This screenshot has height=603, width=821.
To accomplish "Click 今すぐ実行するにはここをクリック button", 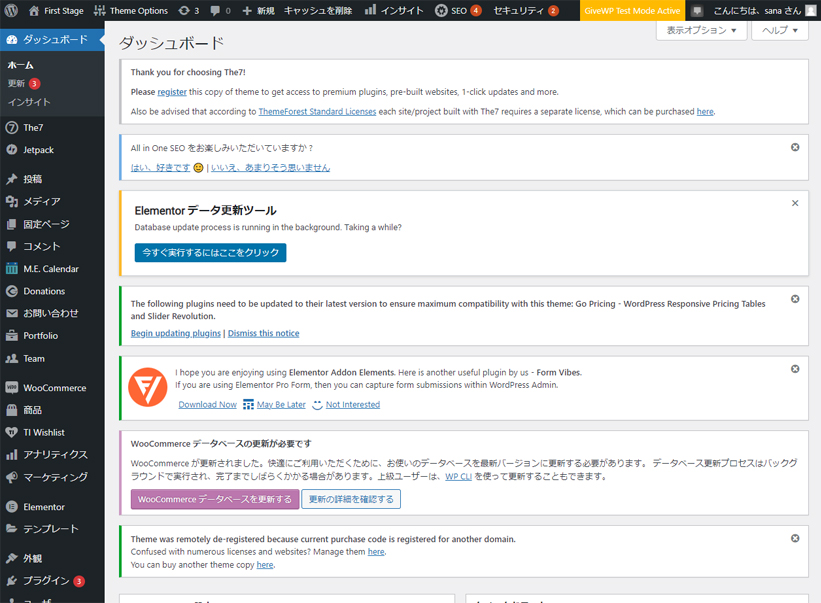I will pyautogui.click(x=210, y=253).
